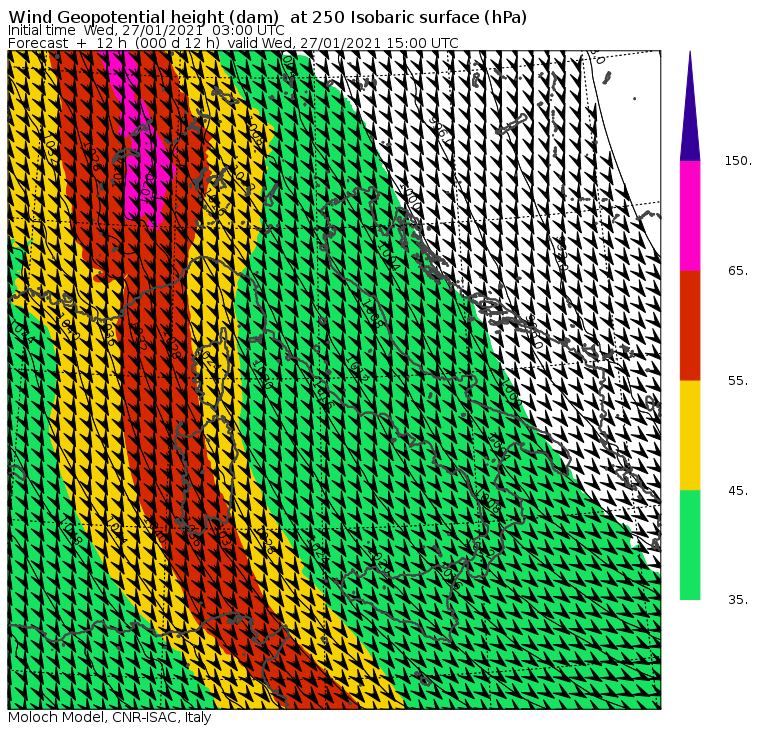The width and height of the screenshot is (760, 731).
Task: Click the colorbar label '45.'
Action: pyautogui.click(x=739, y=491)
